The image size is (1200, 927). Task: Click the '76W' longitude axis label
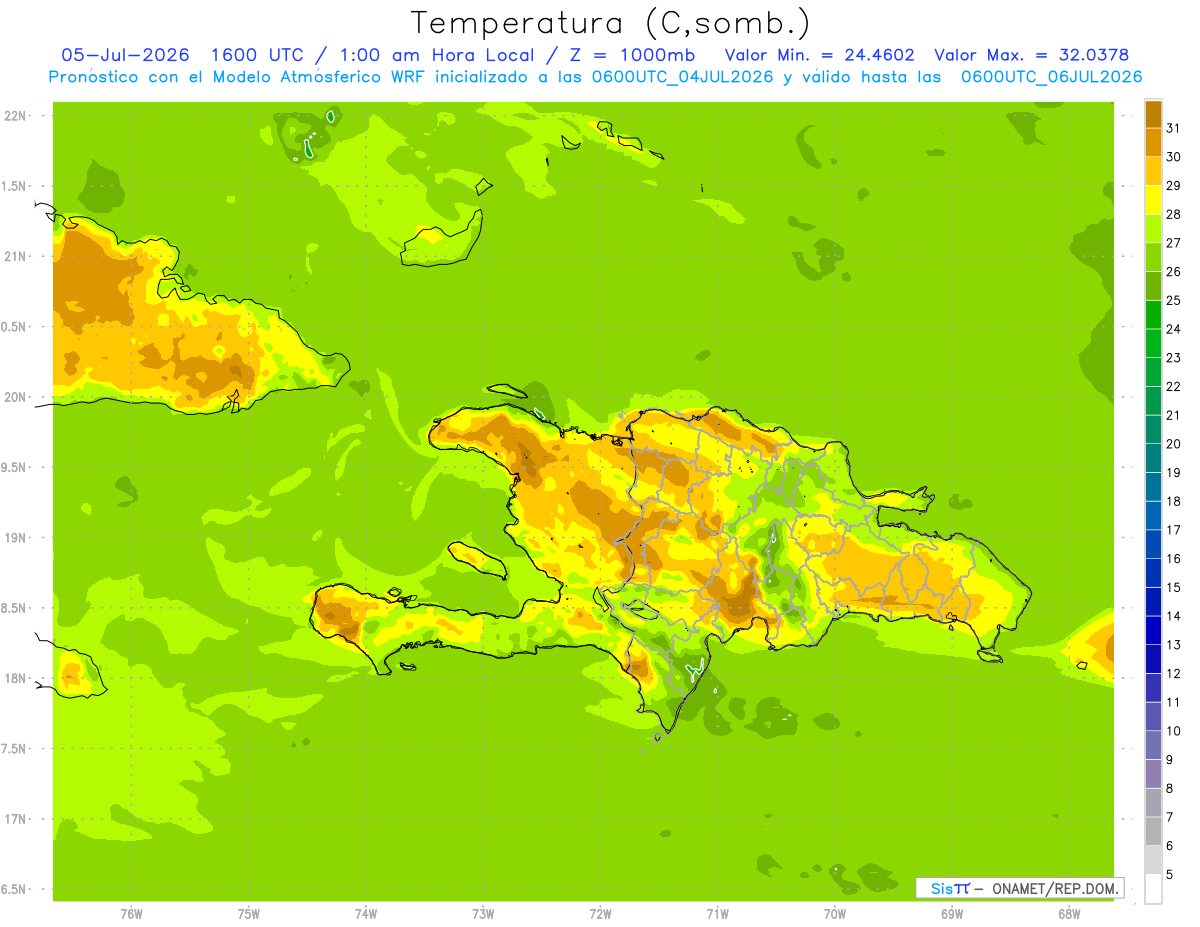131,914
